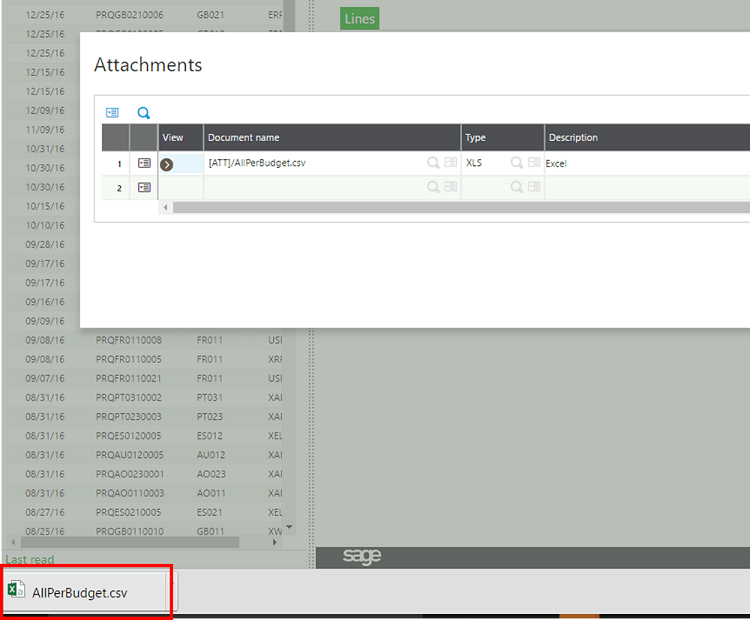Select row PRQFR0110005 in background list

(x=142, y=359)
